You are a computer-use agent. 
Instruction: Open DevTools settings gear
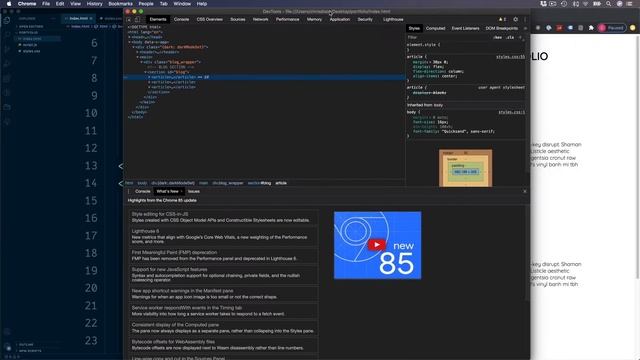[x=516, y=19]
